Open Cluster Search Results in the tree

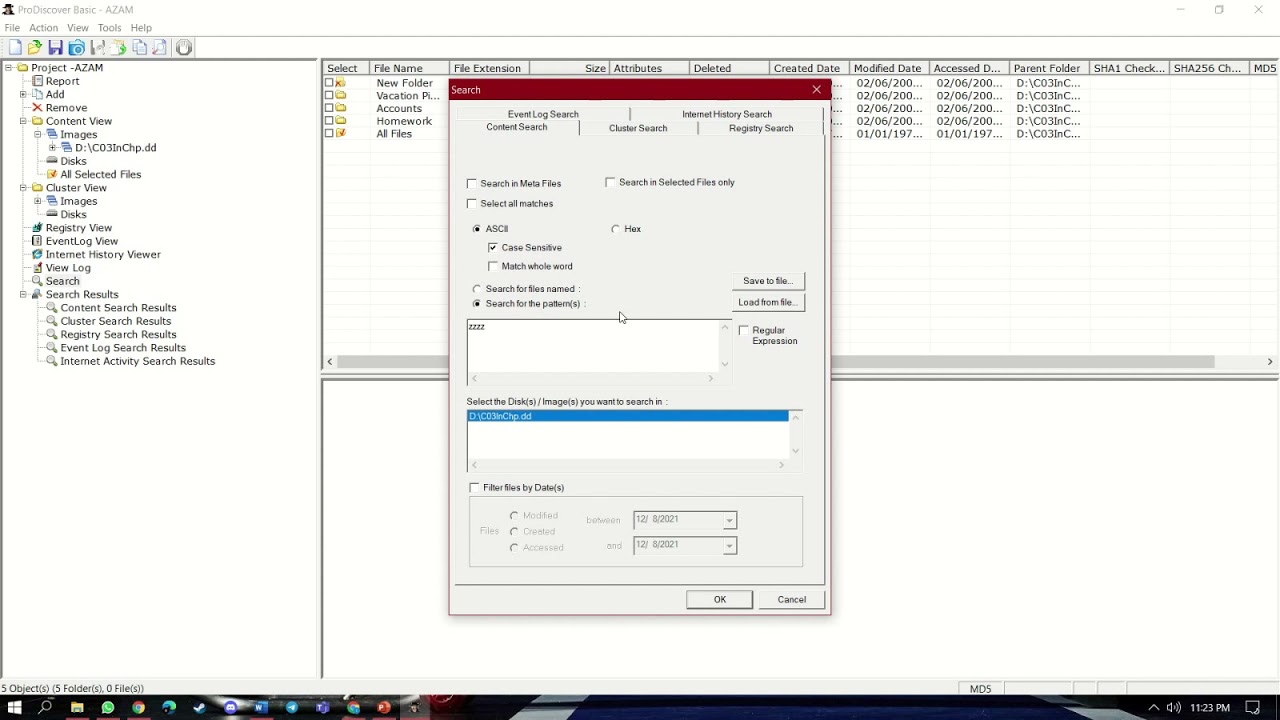pyautogui.click(x=115, y=321)
